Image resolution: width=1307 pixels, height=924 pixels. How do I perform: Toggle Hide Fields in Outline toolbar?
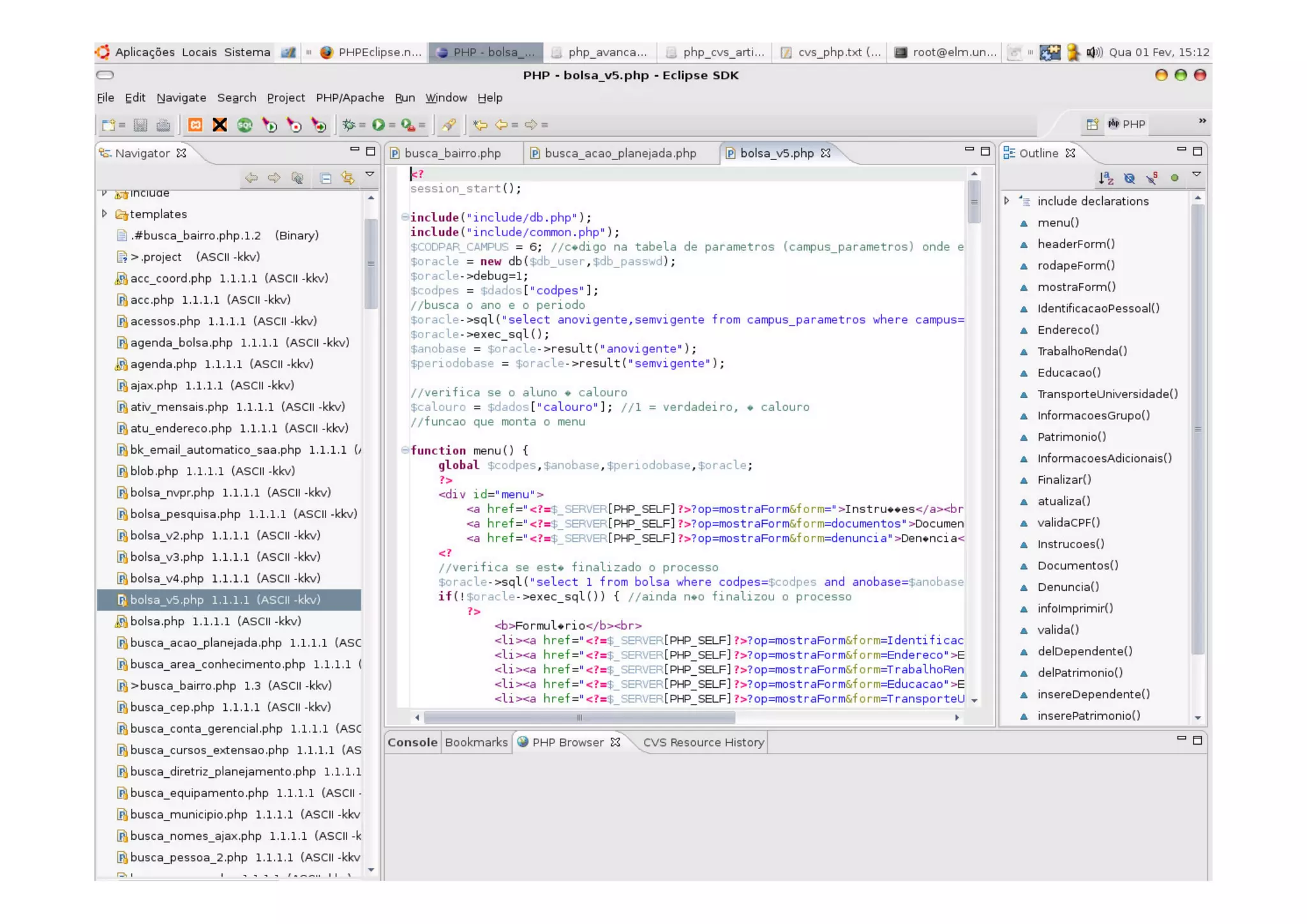1129,178
